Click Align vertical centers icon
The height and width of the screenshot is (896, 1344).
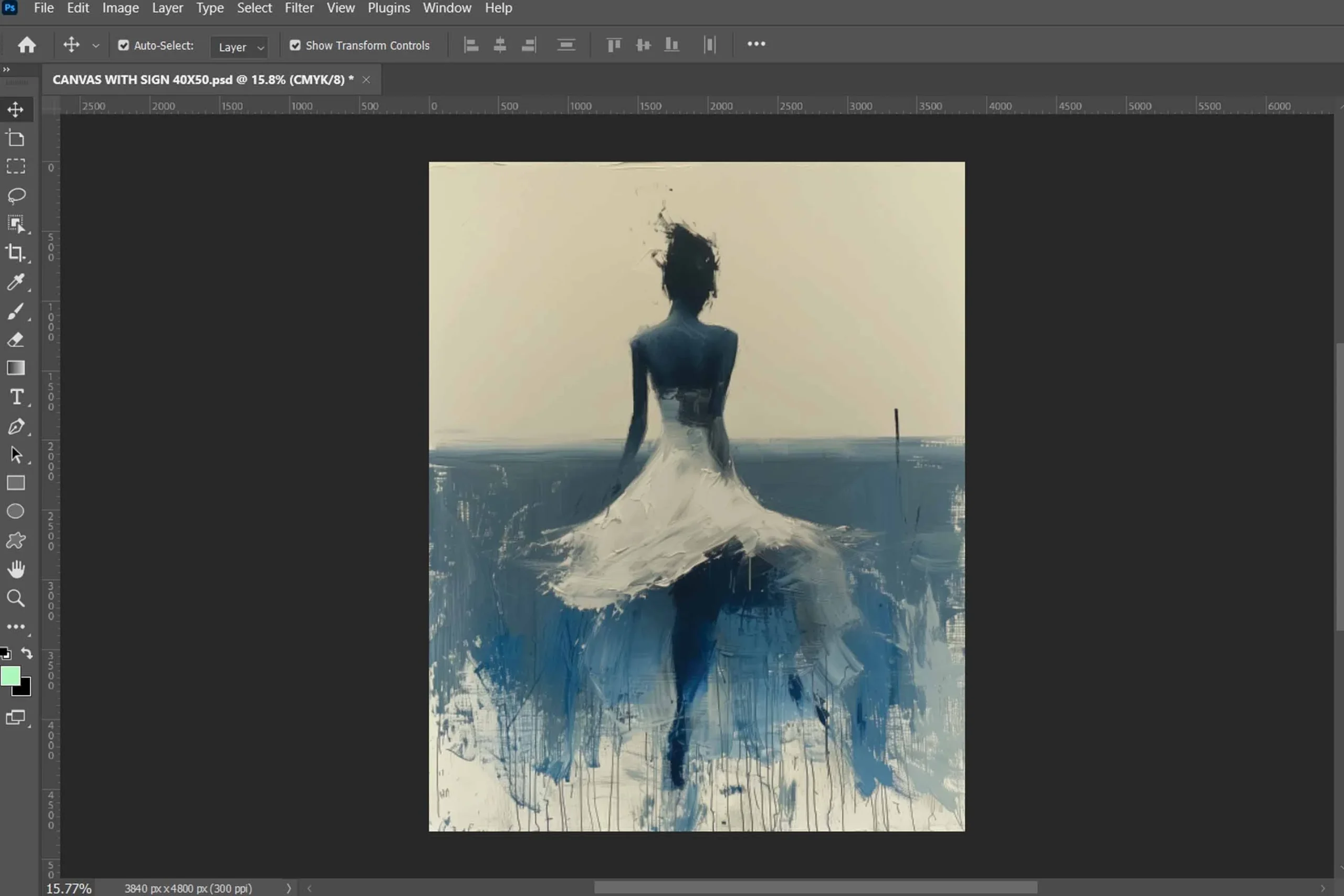point(644,45)
